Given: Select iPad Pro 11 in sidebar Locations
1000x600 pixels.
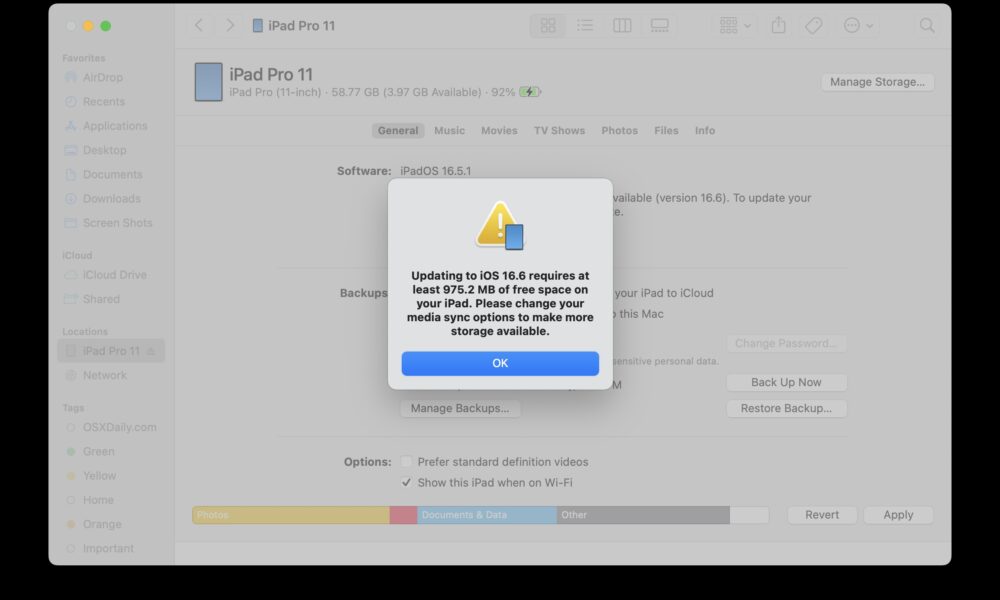Looking at the screenshot, I should (111, 351).
